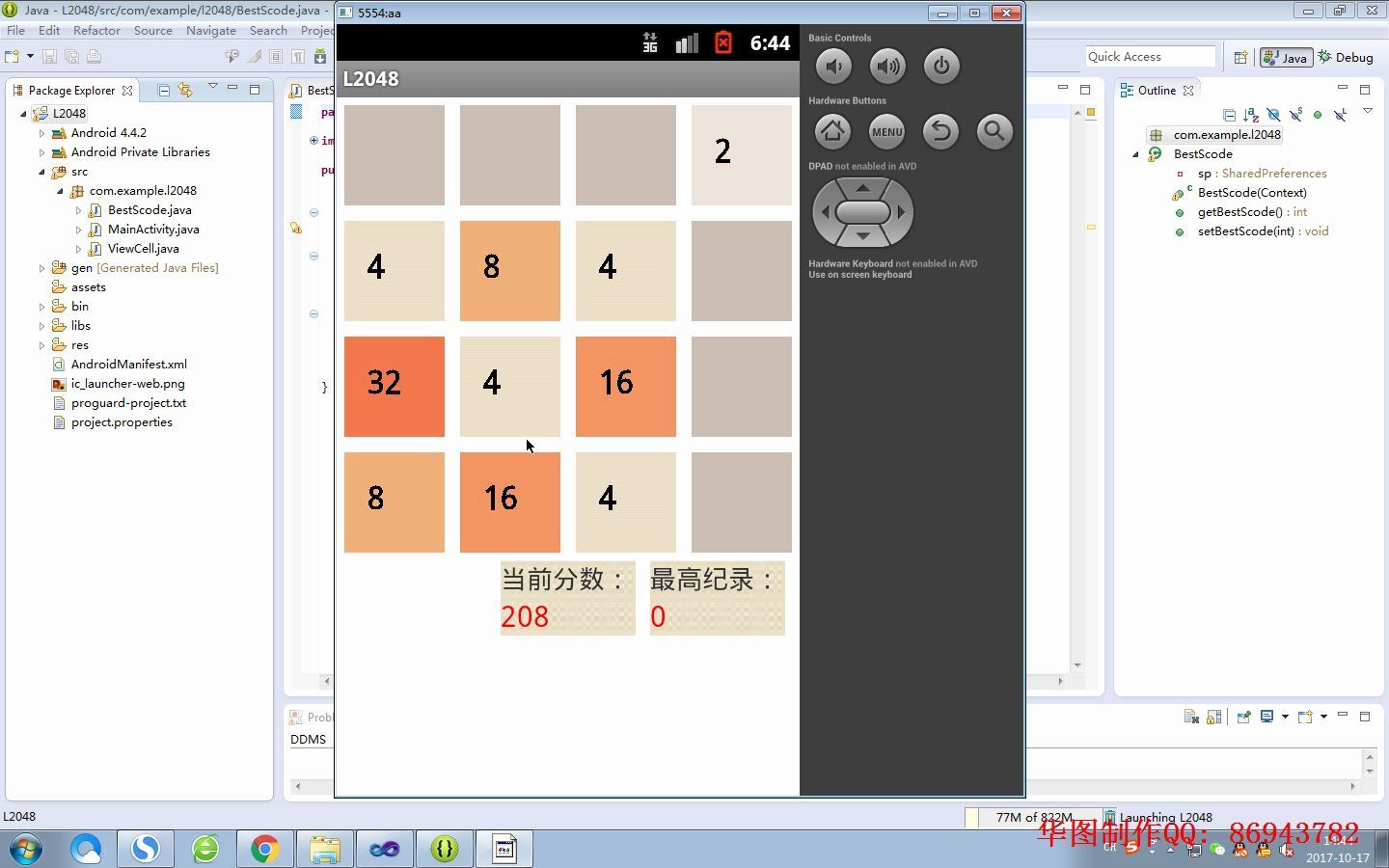Collapse all in Package Explorer
Viewport: 1389px width, 868px height.
click(x=164, y=90)
